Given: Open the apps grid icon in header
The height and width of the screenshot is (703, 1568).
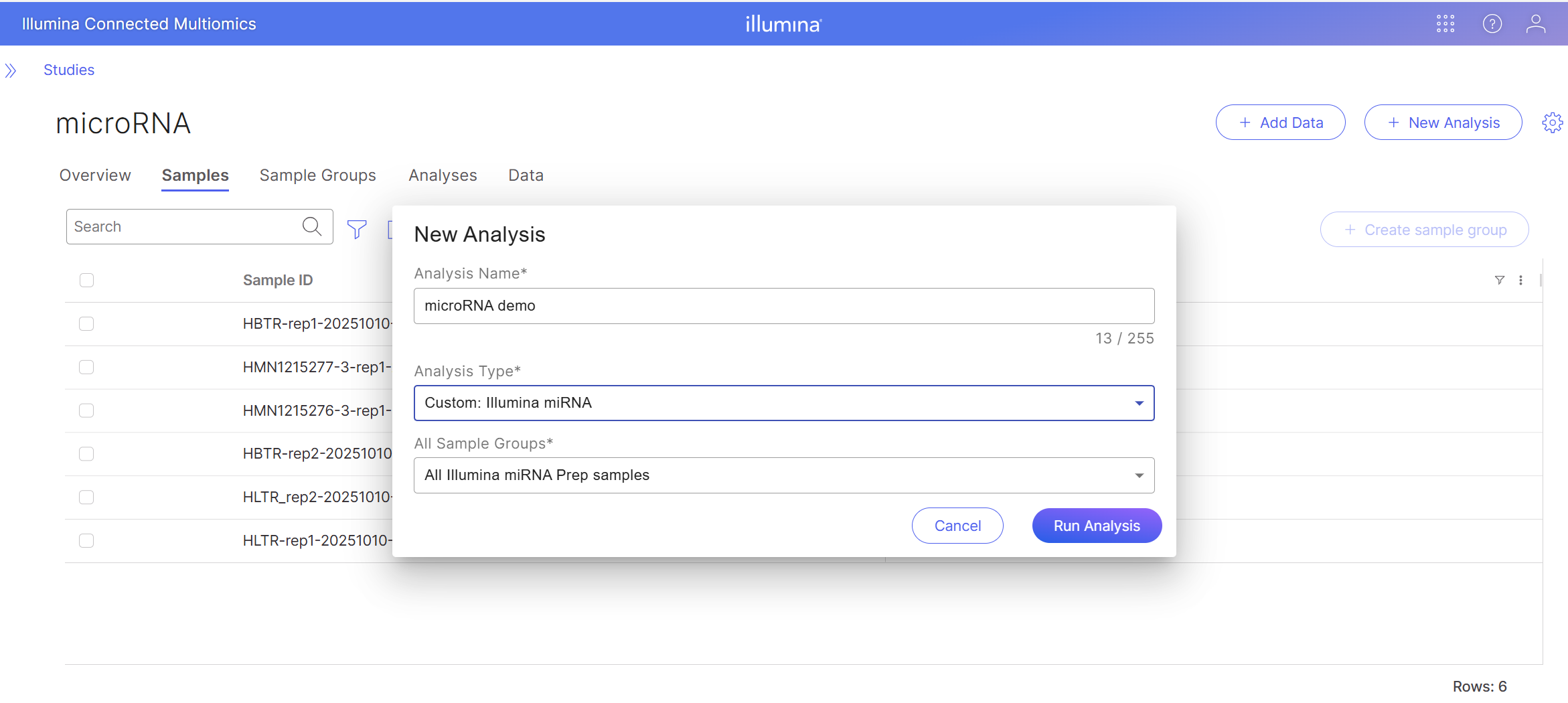Looking at the screenshot, I should tap(1445, 24).
